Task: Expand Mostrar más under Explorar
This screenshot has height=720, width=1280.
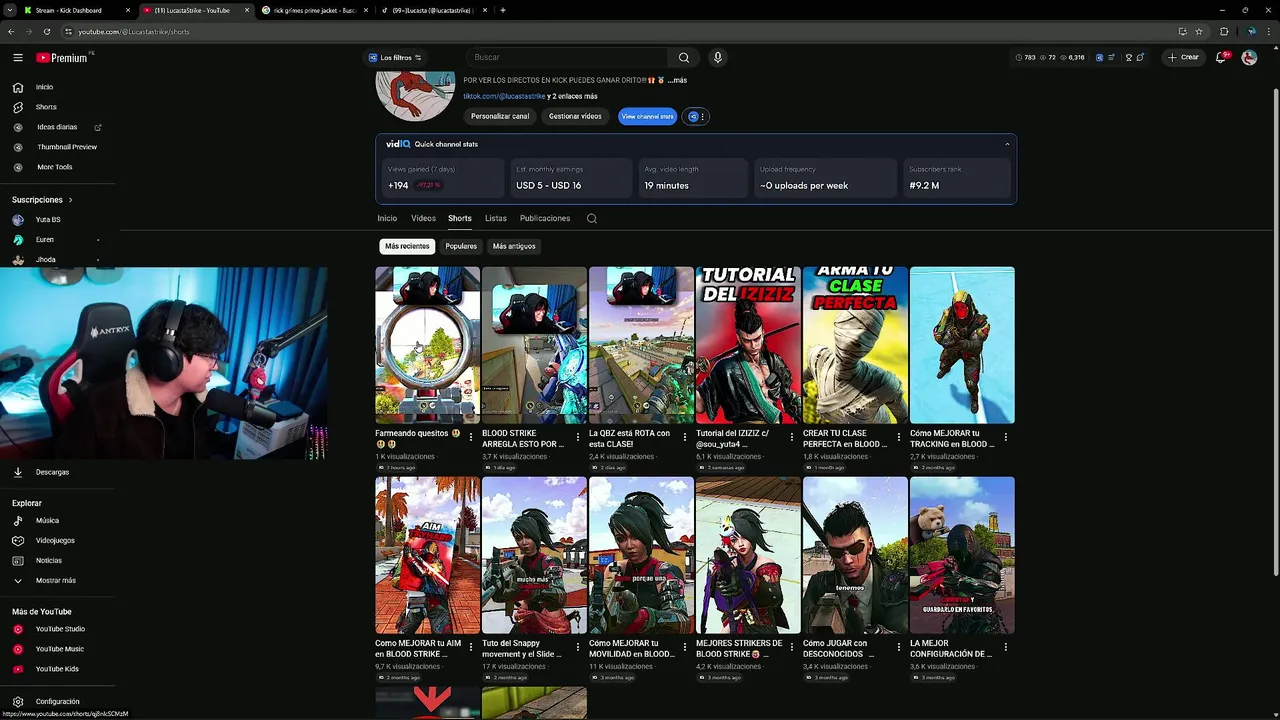Action: click(57, 580)
